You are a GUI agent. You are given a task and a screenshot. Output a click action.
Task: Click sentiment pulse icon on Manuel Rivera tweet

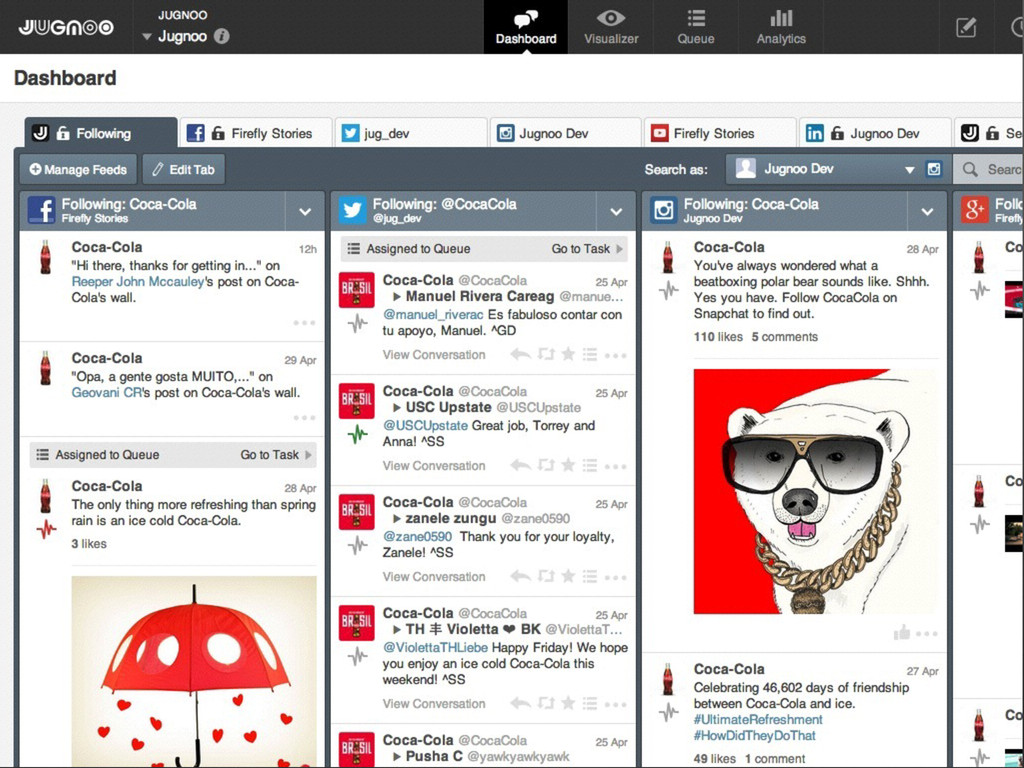coord(357,323)
